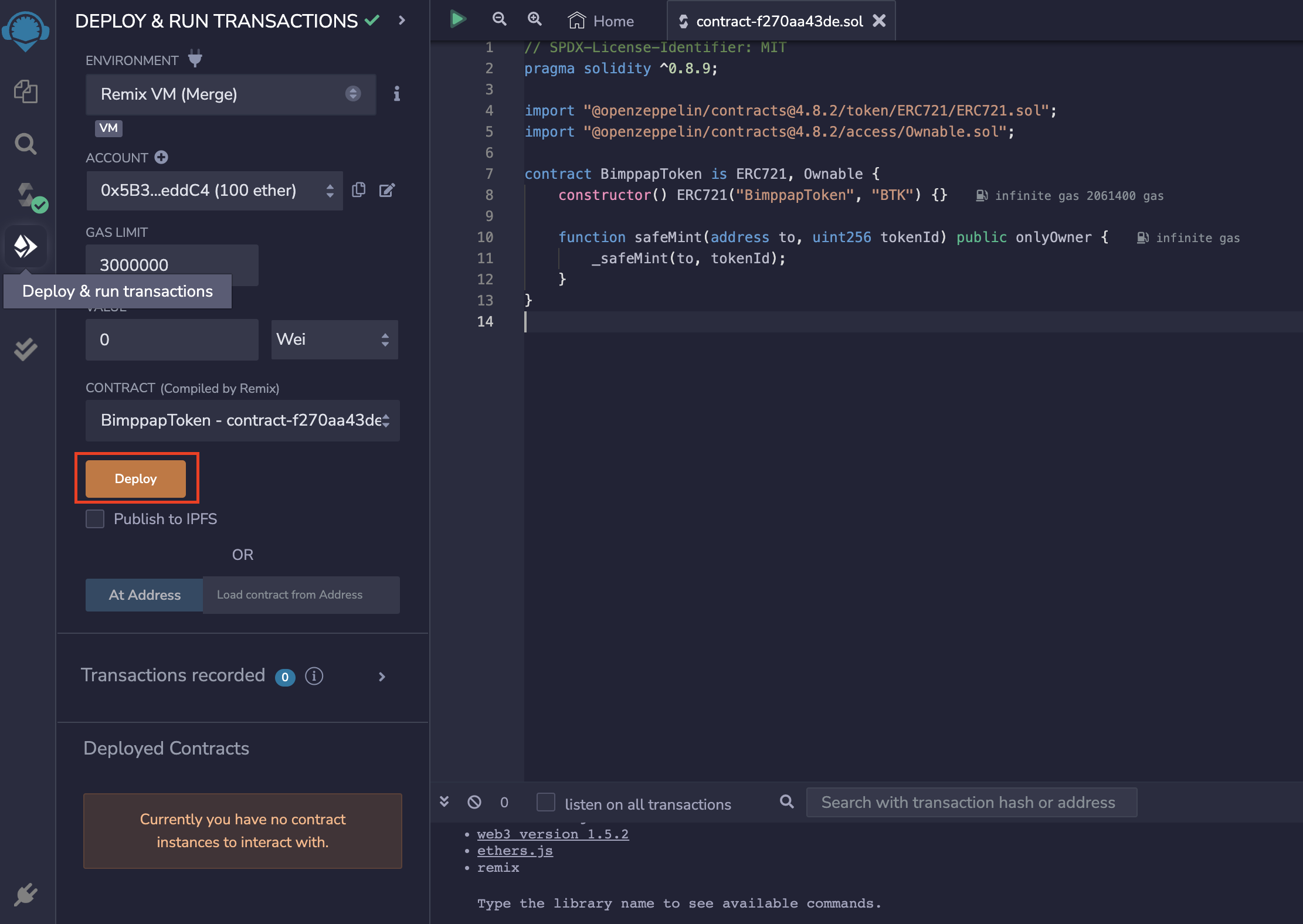Click the orange Deploy button
The width and height of the screenshot is (1303, 924).
135,478
